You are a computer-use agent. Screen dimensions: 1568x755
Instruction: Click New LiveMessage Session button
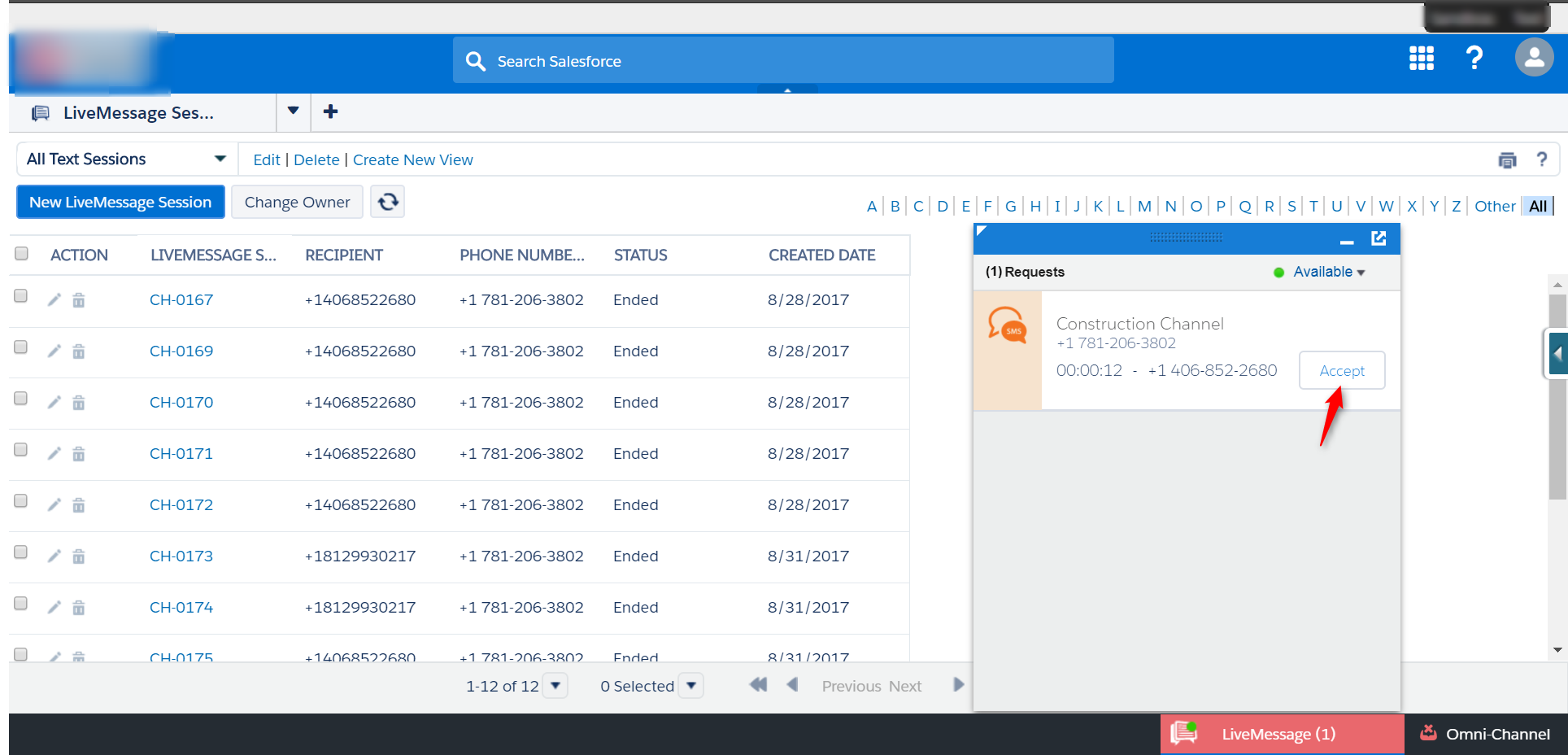pyautogui.click(x=120, y=202)
